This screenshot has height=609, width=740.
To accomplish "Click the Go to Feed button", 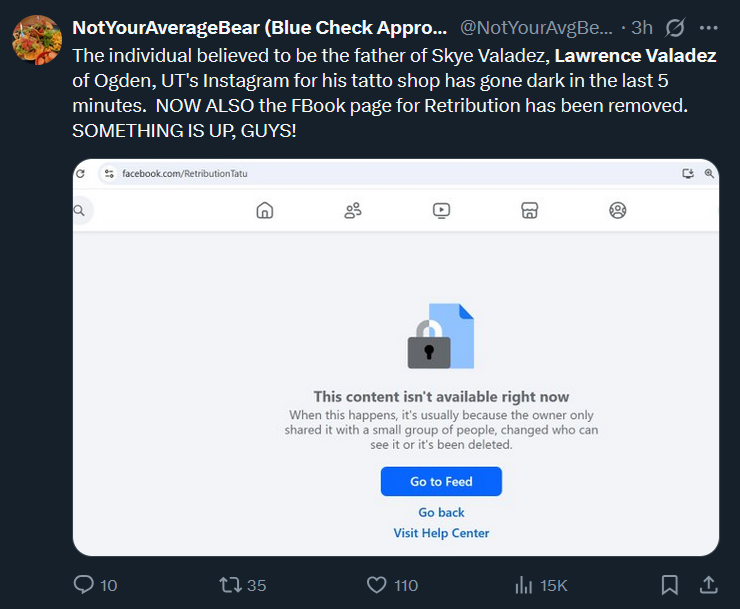I will 441,482.
